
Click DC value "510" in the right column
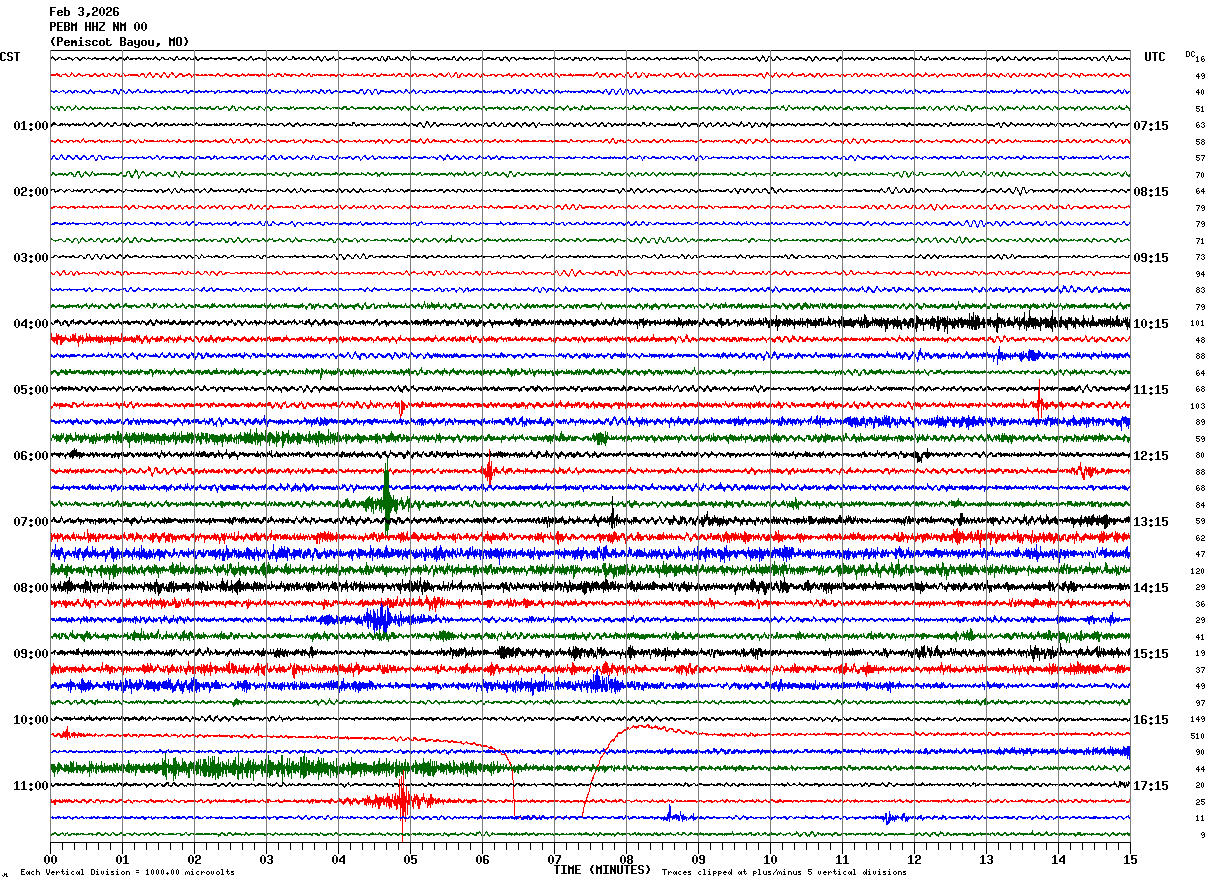point(1197,736)
